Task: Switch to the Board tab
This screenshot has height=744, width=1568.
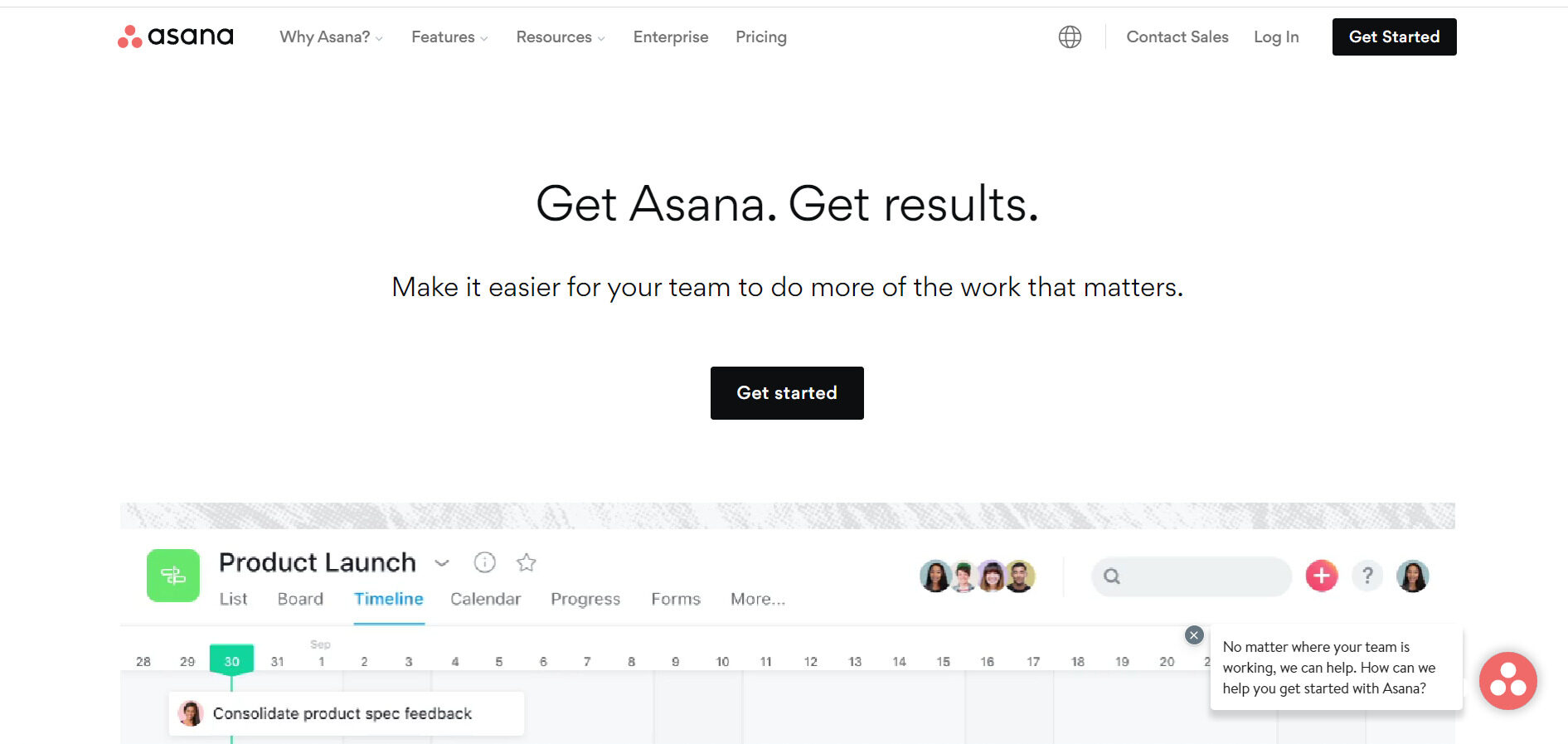Action: (300, 599)
